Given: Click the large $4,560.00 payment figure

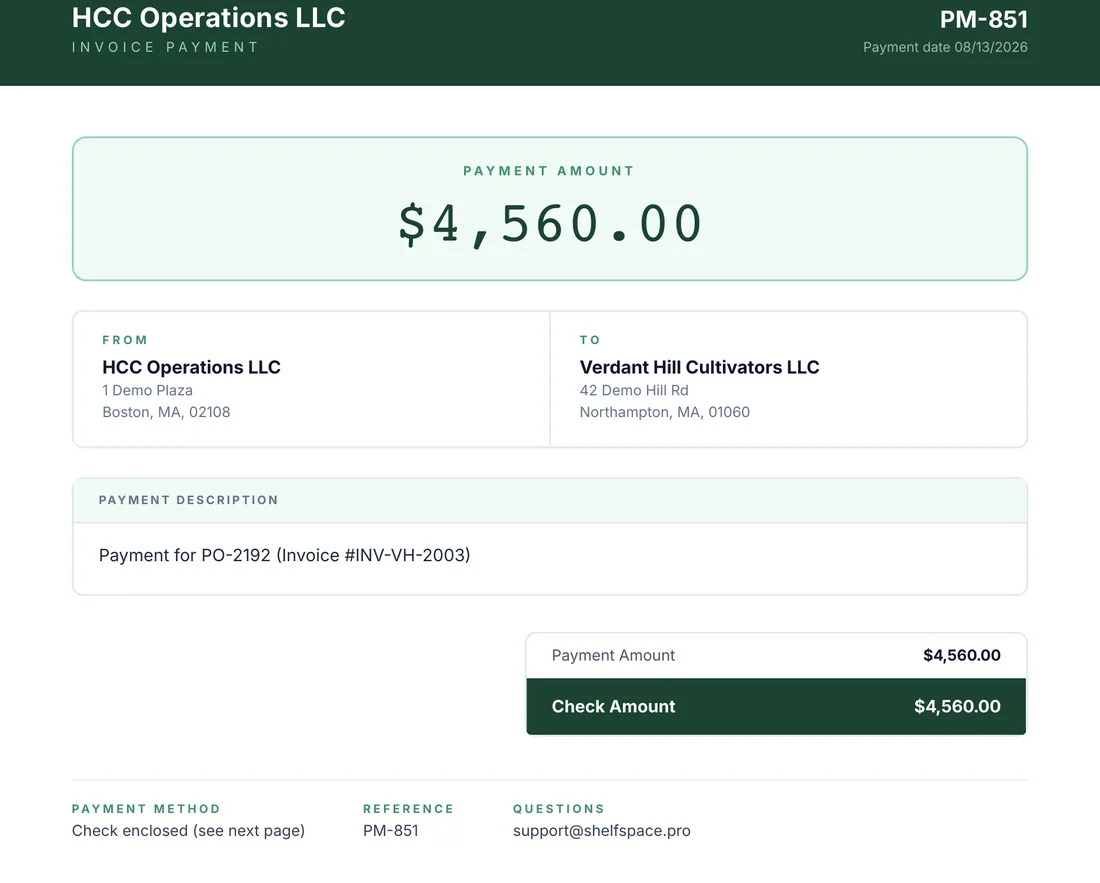Looking at the screenshot, I should tap(550, 224).
